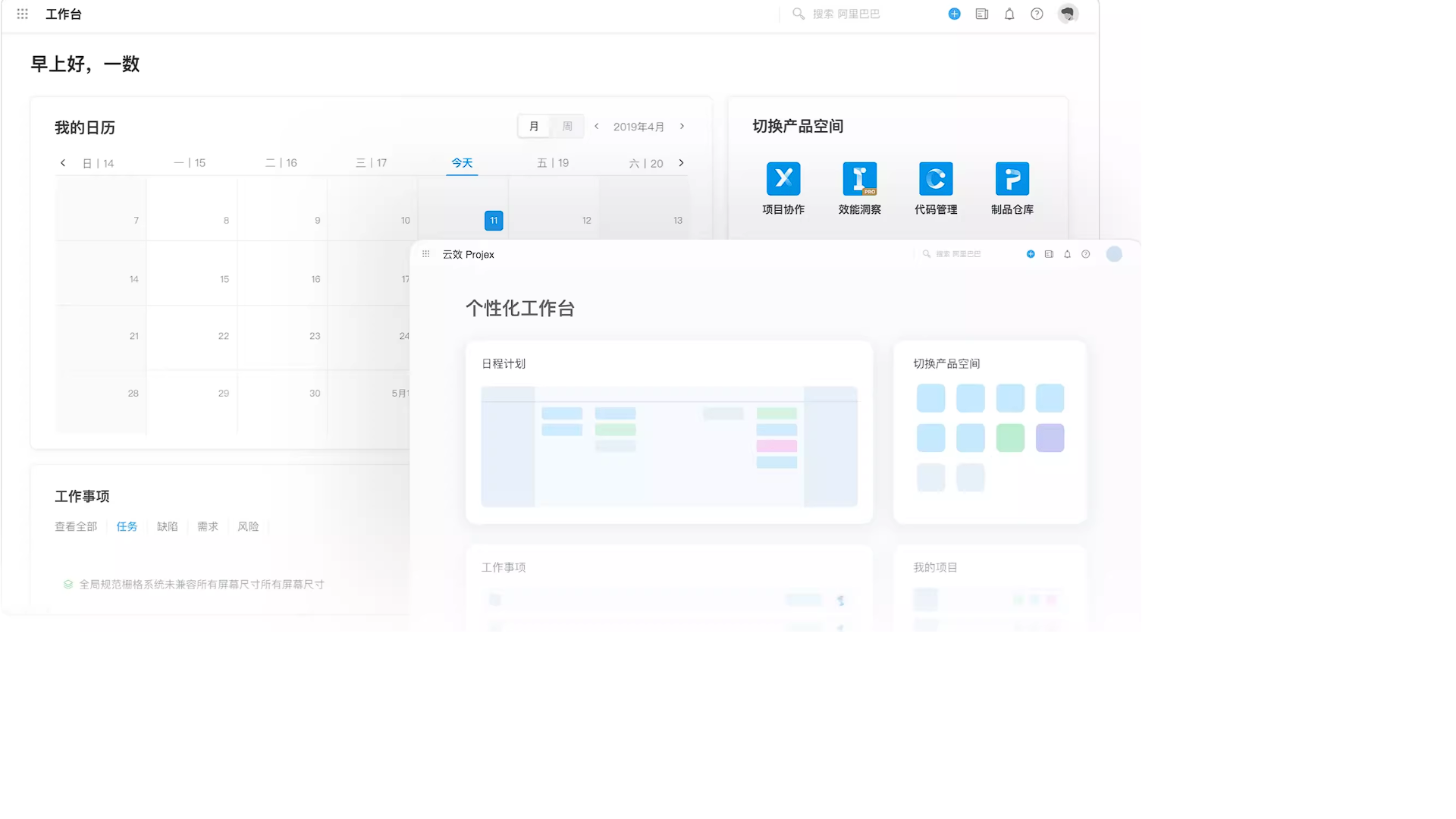Viewport: 1456px width, 819px height.
Task: Click calendar date 8
Action: point(226,221)
